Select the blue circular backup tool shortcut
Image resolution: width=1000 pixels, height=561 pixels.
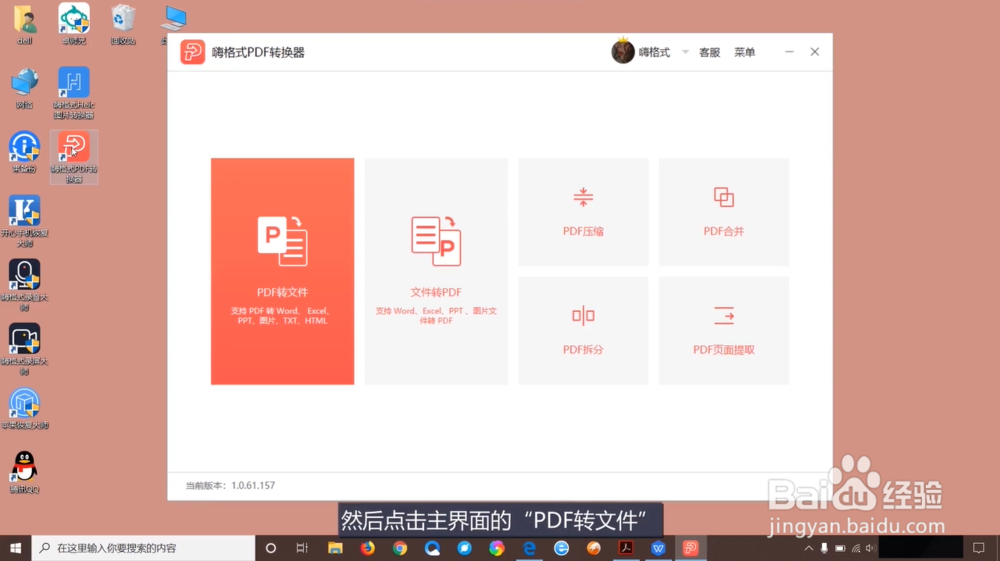[24, 152]
